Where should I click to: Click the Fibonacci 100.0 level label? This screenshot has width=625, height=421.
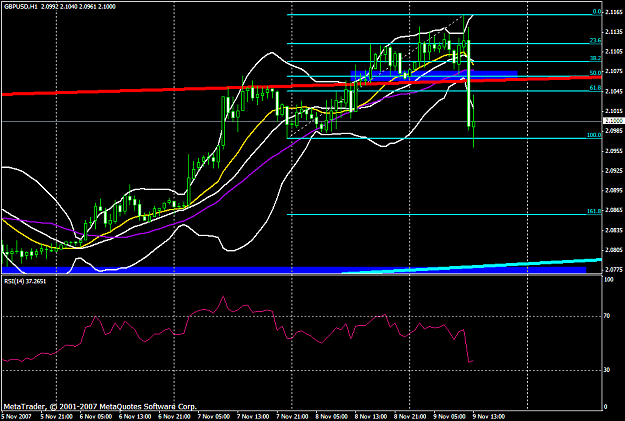point(594,135)
